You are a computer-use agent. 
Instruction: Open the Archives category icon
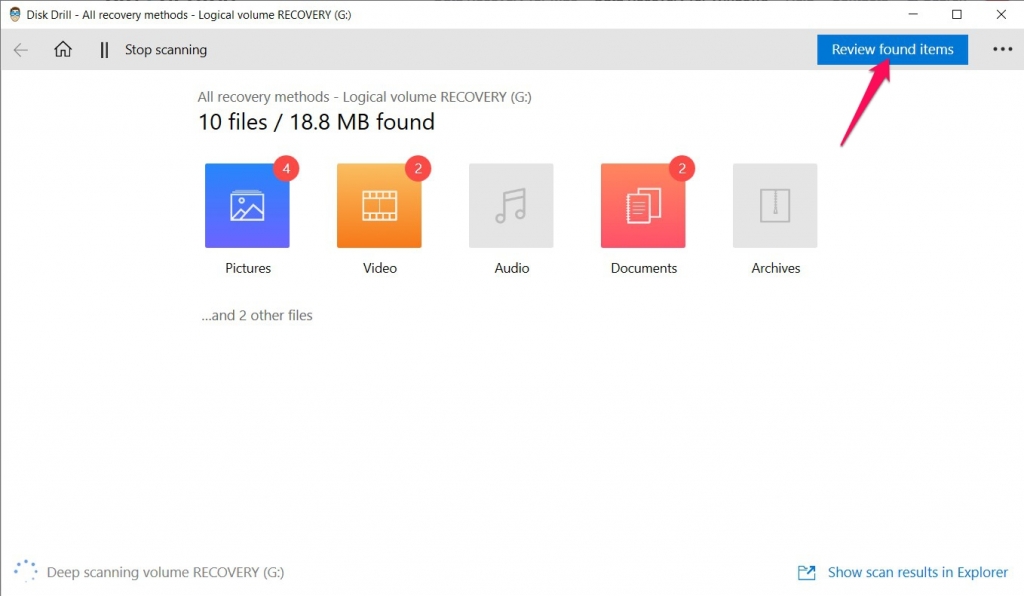click(x=775, y=205)
